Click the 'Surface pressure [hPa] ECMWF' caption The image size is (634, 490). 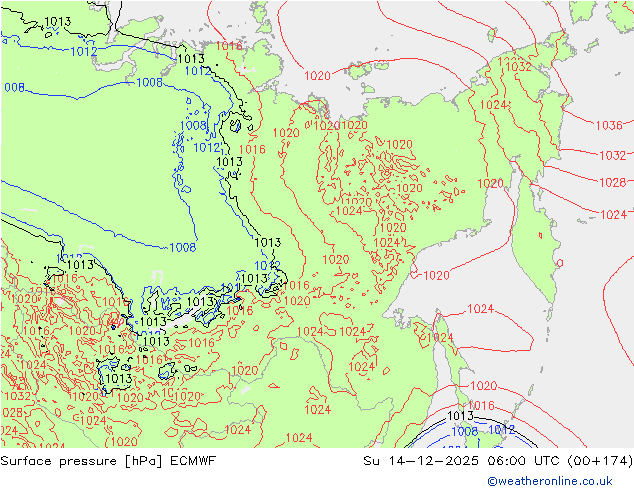tap(108, 461)
